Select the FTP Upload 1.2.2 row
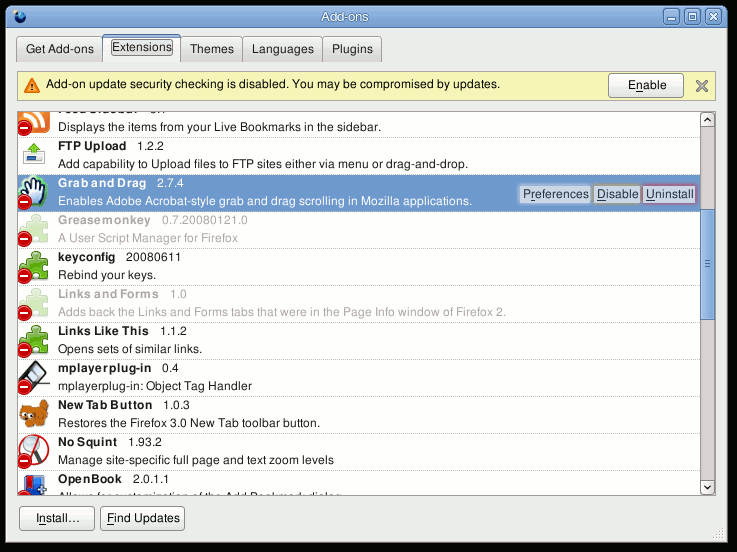The image size is (737, 552). 359,156
